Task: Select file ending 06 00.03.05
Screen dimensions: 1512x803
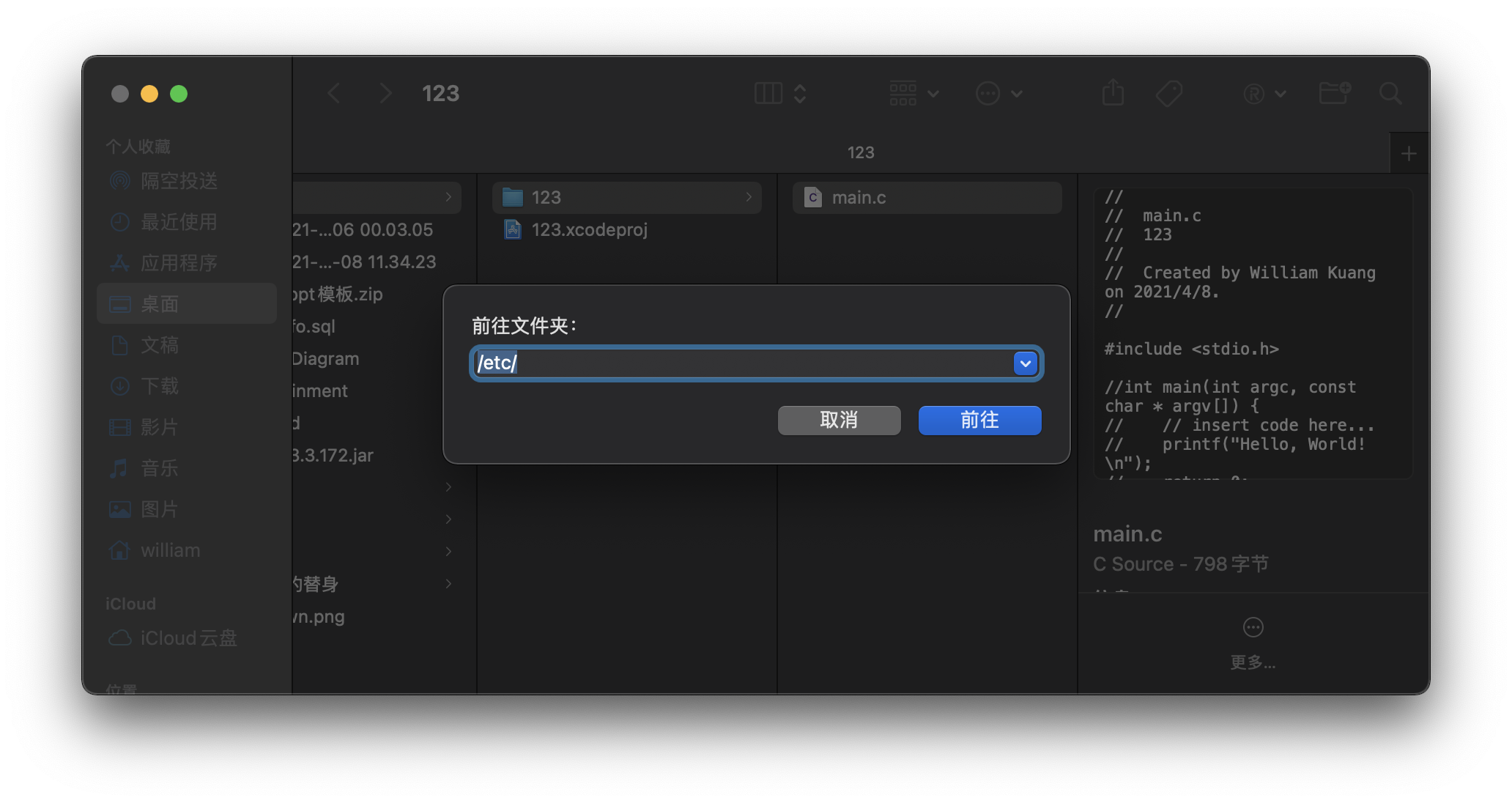Action: pos(377,230)
